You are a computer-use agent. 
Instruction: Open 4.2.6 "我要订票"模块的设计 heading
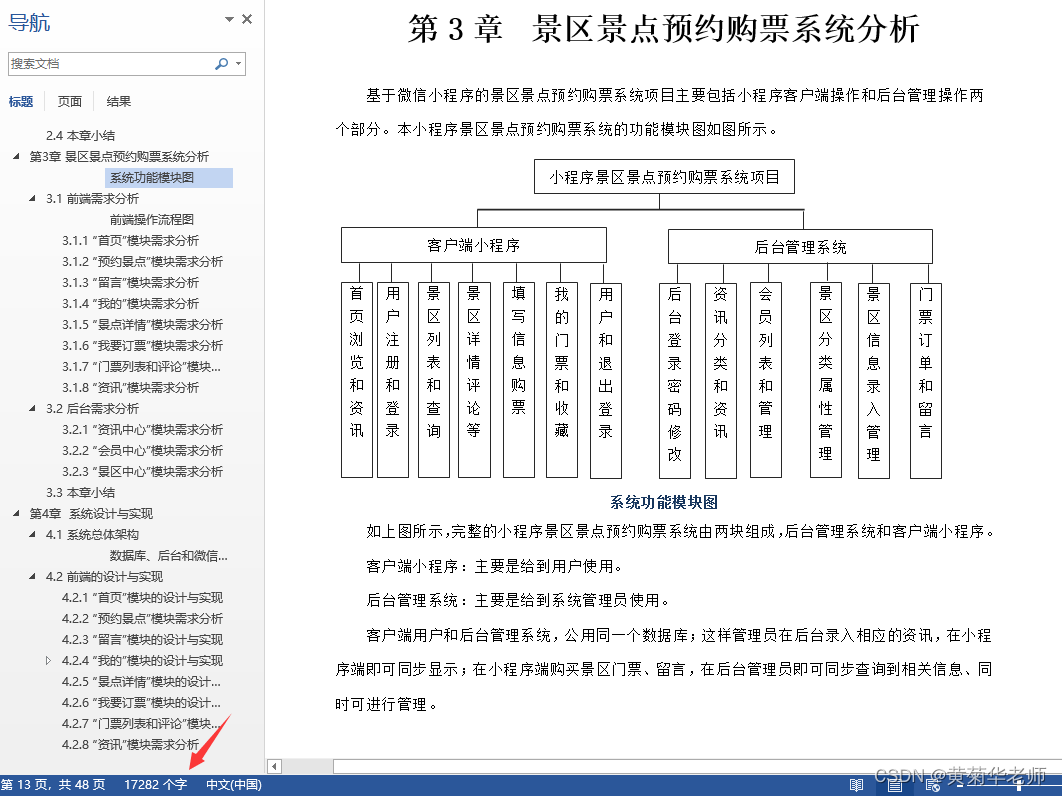pyautogui.click(x=142, y=703)
